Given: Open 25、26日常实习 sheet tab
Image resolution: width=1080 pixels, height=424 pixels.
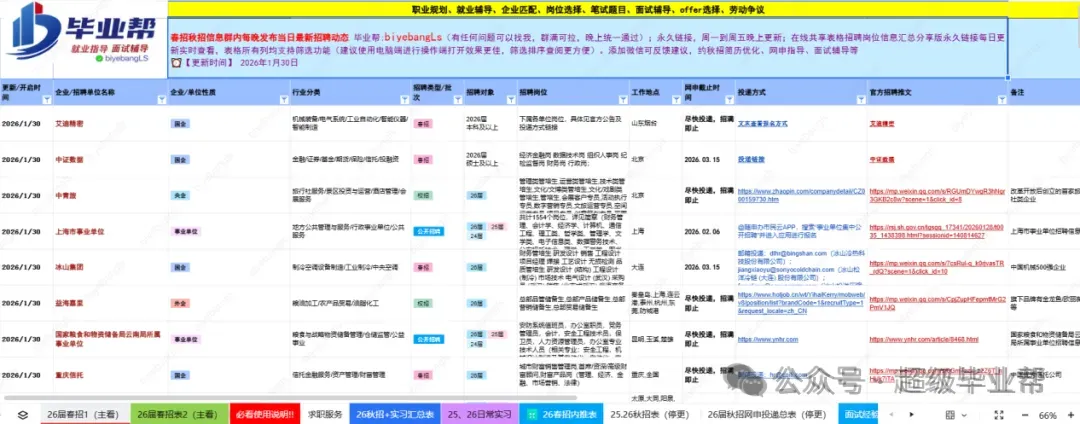Looking at the screenshot, I should (479, 415).
